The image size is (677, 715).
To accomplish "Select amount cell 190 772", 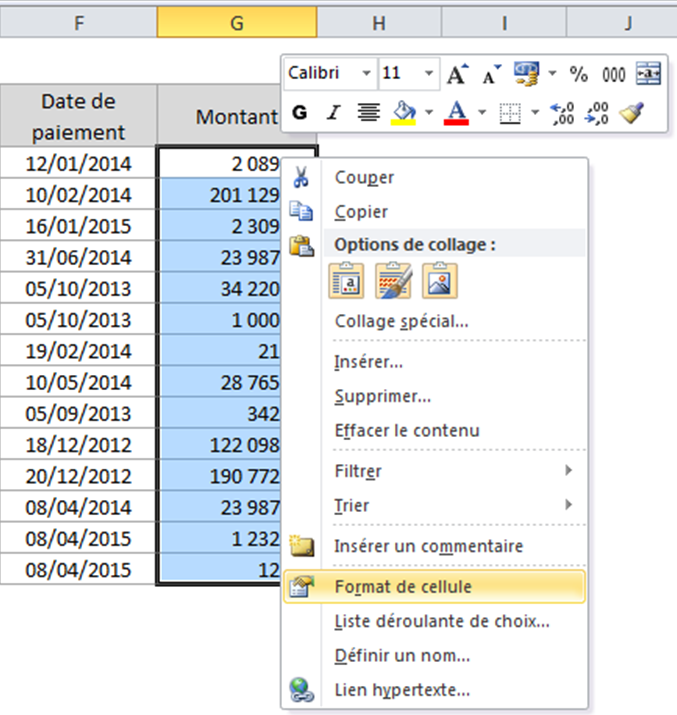I will (x=220, y=476).
